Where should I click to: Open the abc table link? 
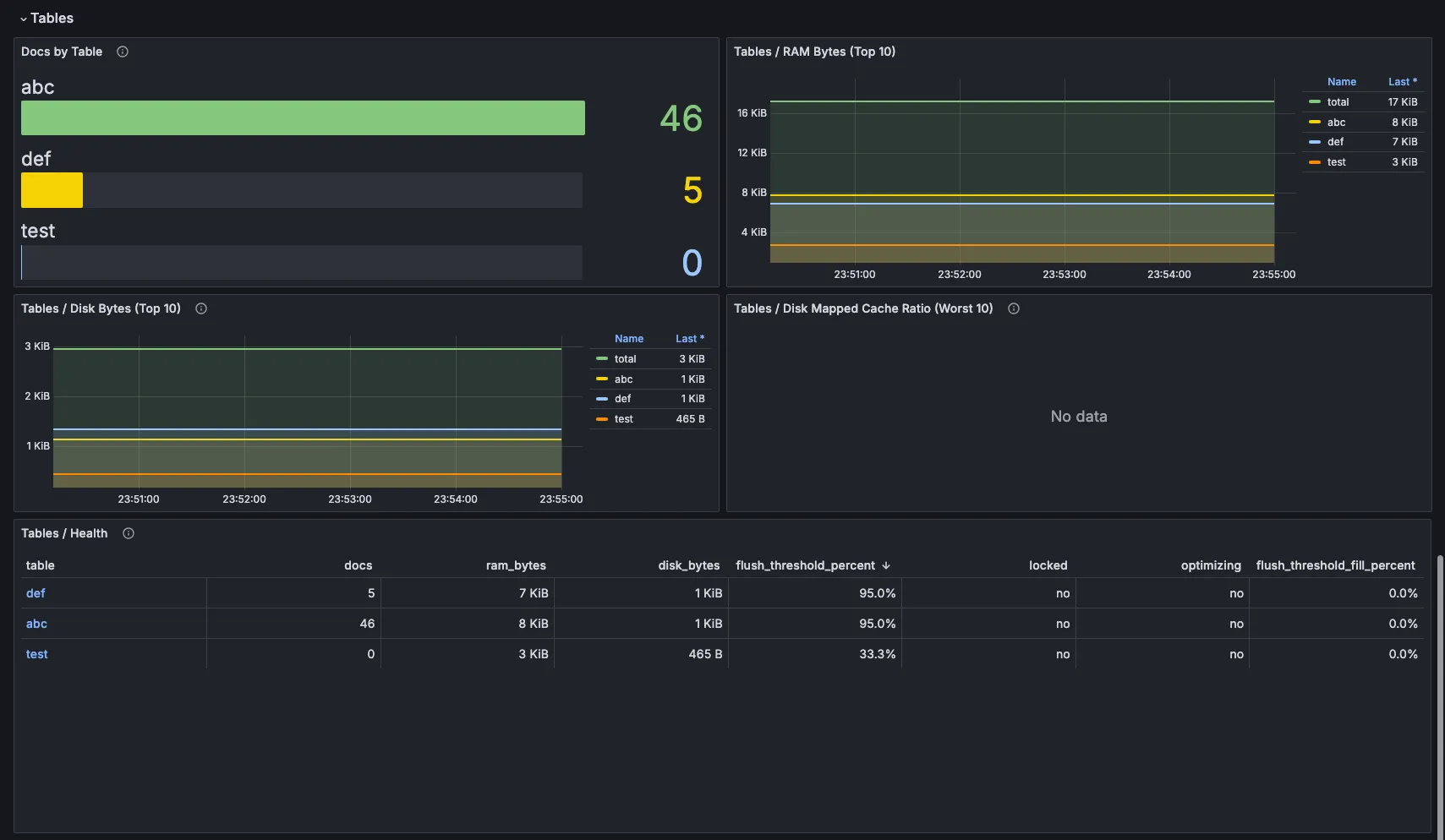(36, 624)
